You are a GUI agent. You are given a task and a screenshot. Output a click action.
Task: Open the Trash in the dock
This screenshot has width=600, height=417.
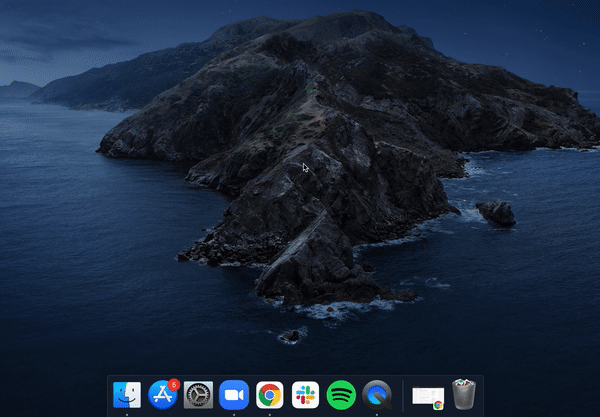click(x=463, y=394)
